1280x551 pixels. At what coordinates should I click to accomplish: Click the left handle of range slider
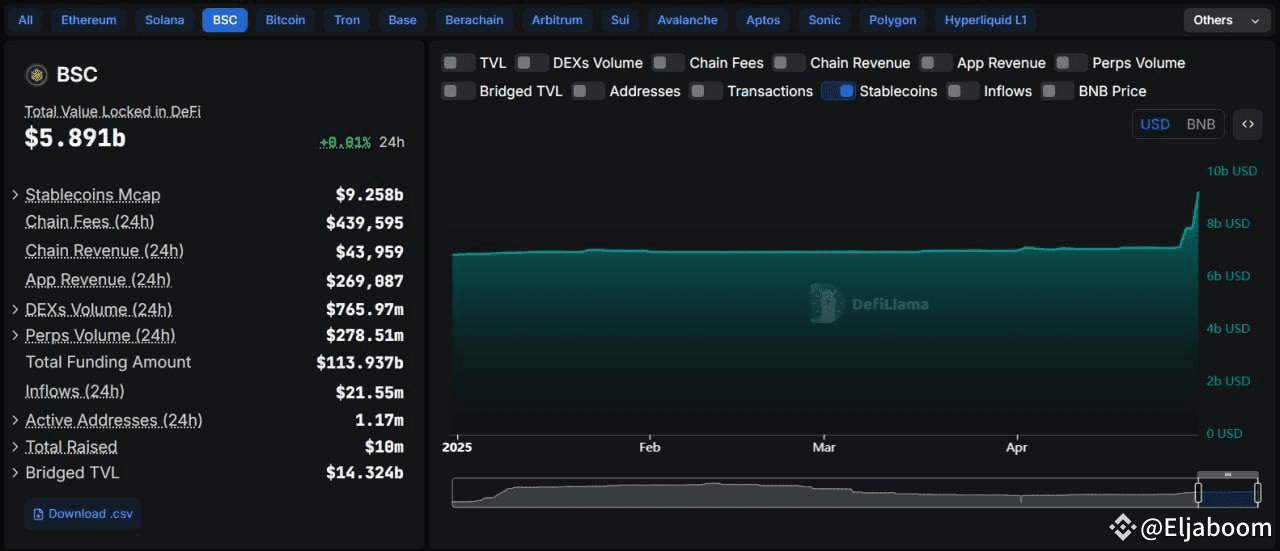point(1198,492)
